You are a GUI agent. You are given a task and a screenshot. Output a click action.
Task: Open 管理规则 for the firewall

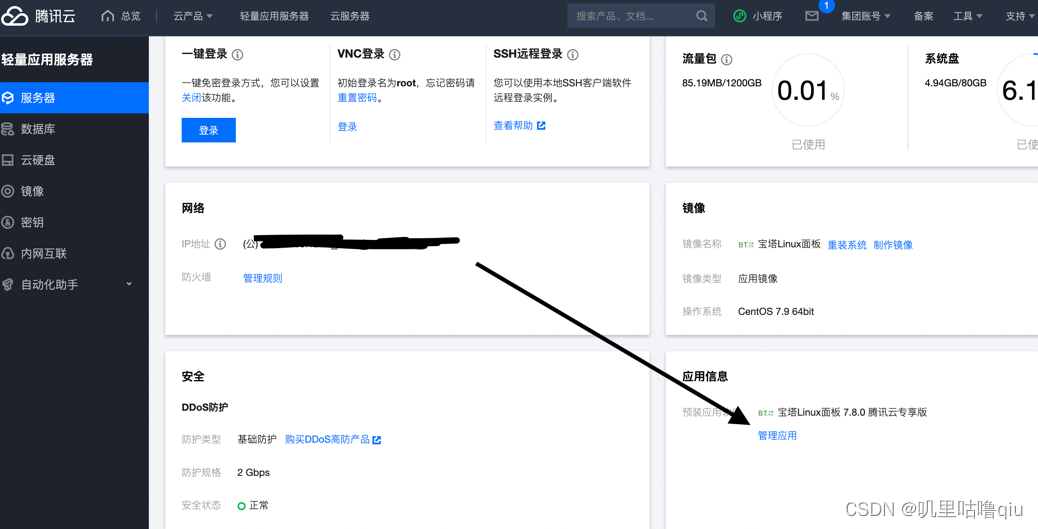(x=263, y=278)
